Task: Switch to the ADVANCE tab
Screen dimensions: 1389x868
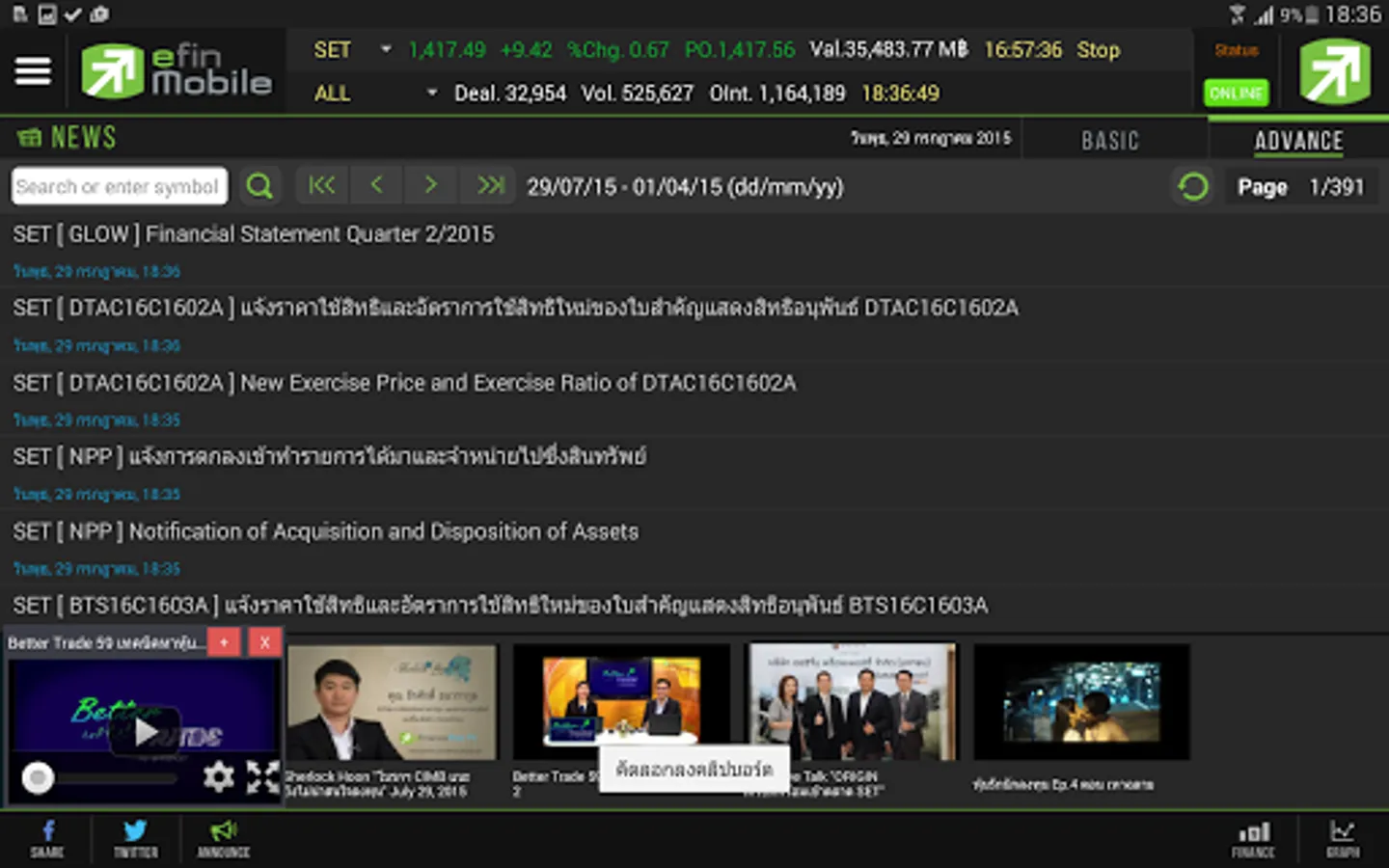Action: click(x=1298, y=141)
